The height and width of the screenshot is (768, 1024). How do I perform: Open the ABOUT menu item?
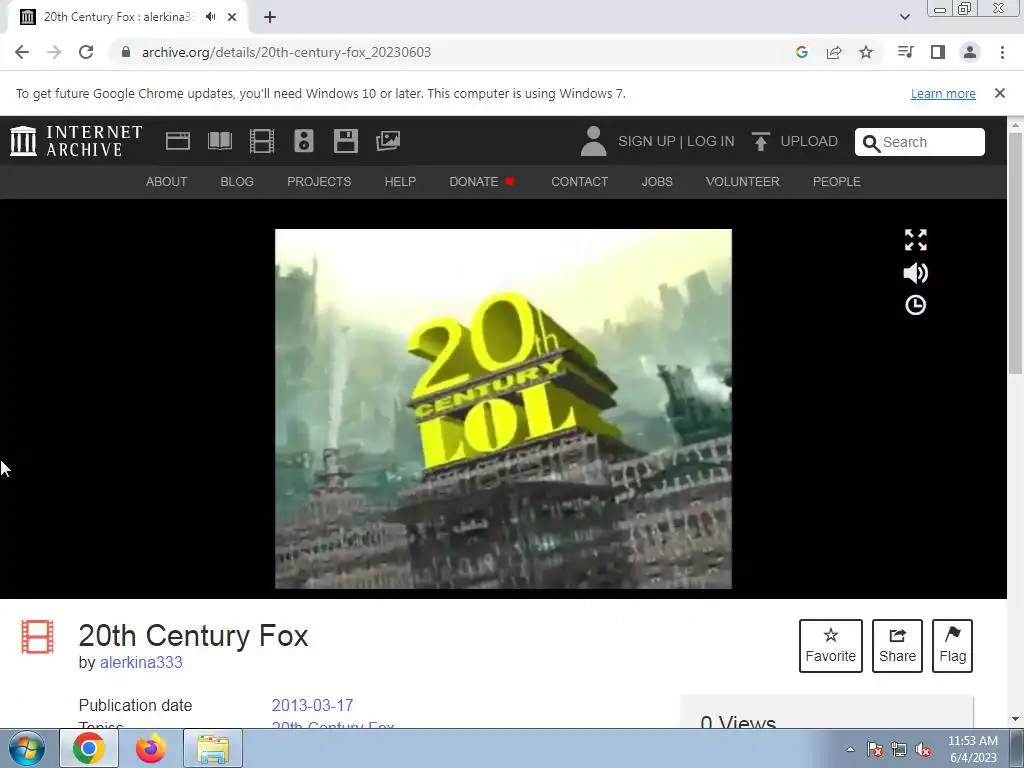(x=167, y=182)
